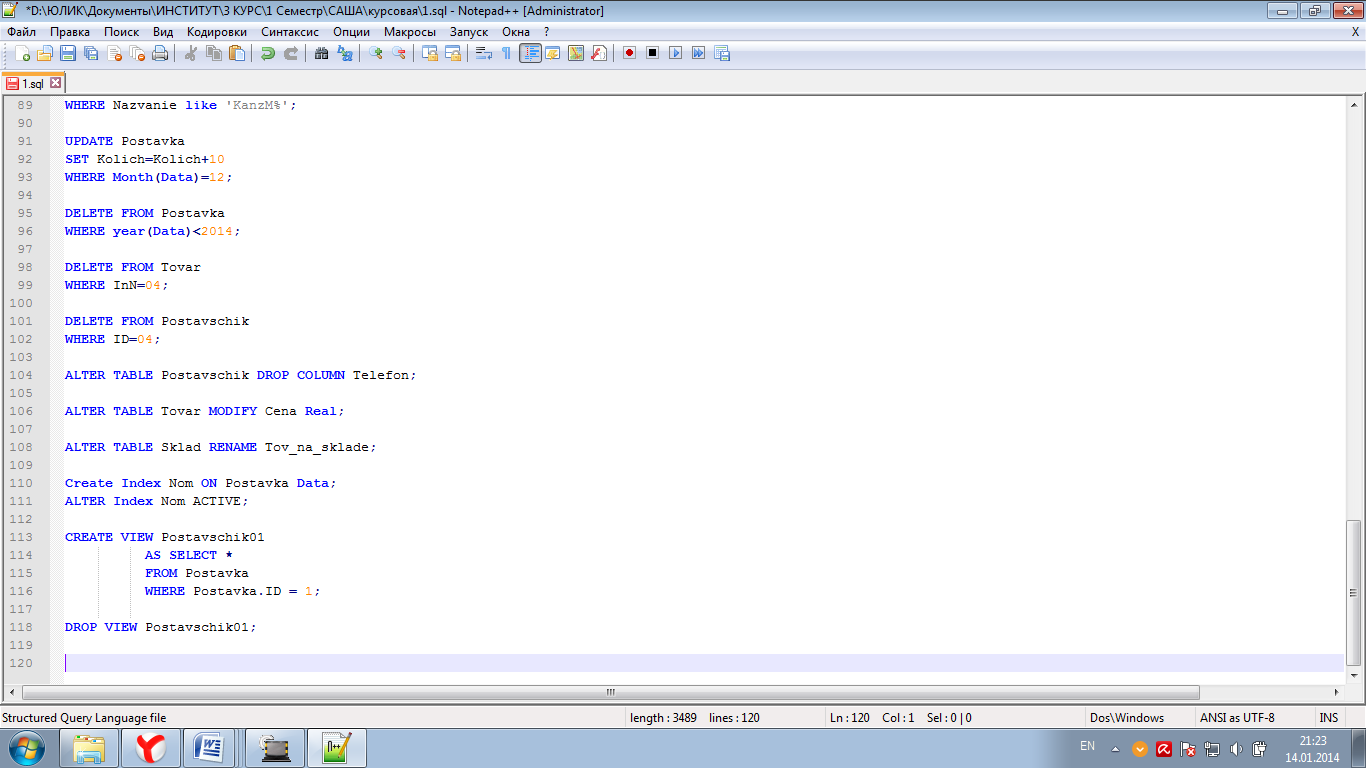Screen dimensions: 1366x768
Task: Open Find using the binoculars icon
Action: [x=321, y=53]
